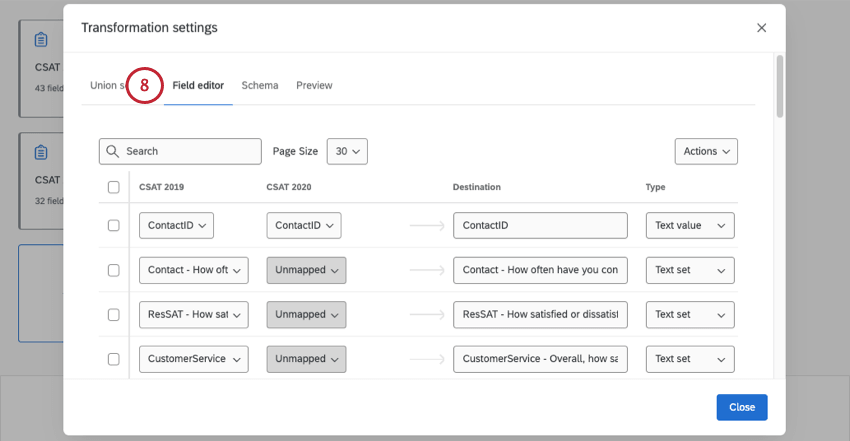Click the second CSAT clipboard icon
The width and height of the screenshot is (850, 441).
(41, 153)
